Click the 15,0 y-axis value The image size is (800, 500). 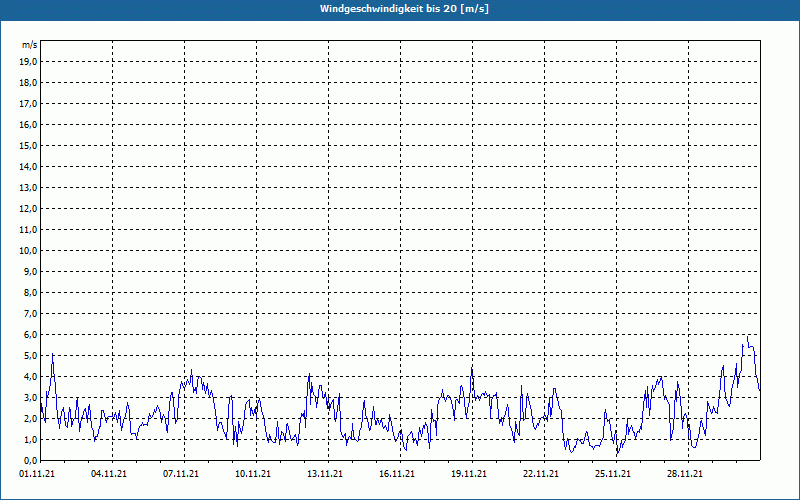click(29, 146)
